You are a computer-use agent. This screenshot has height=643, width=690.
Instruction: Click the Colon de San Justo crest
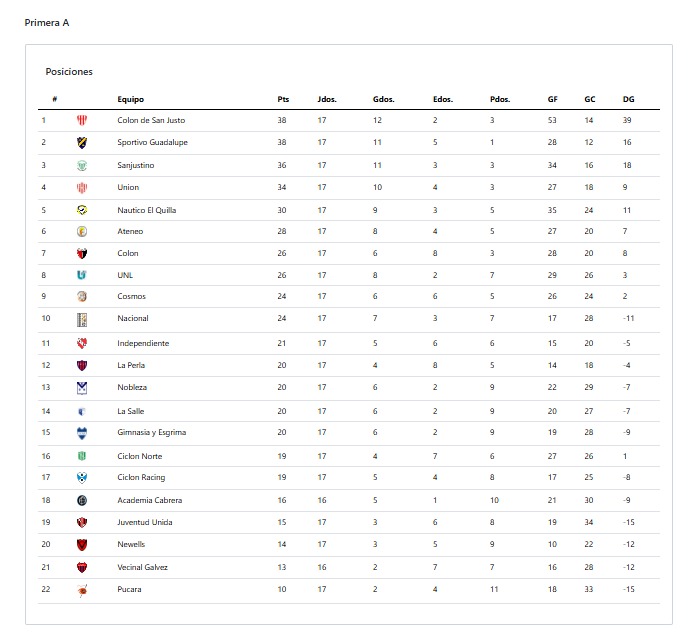coord(82,120)
